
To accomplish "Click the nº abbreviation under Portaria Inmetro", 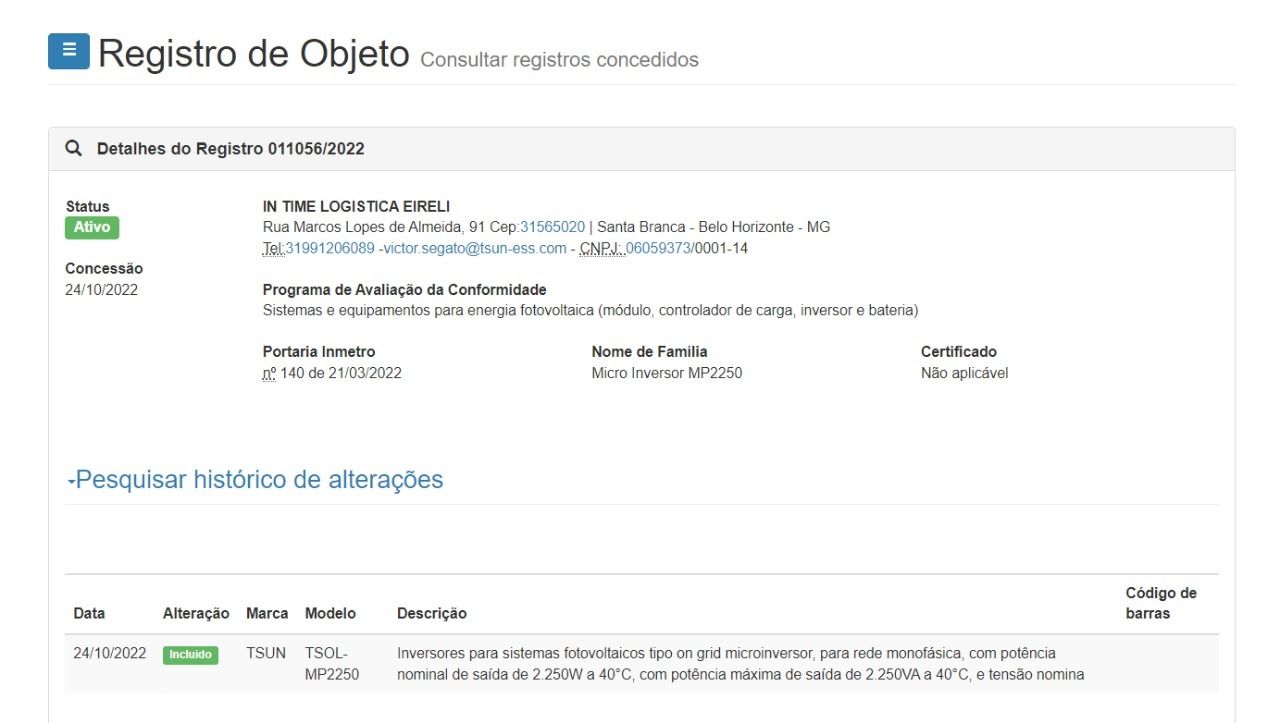I will [269, 373].
